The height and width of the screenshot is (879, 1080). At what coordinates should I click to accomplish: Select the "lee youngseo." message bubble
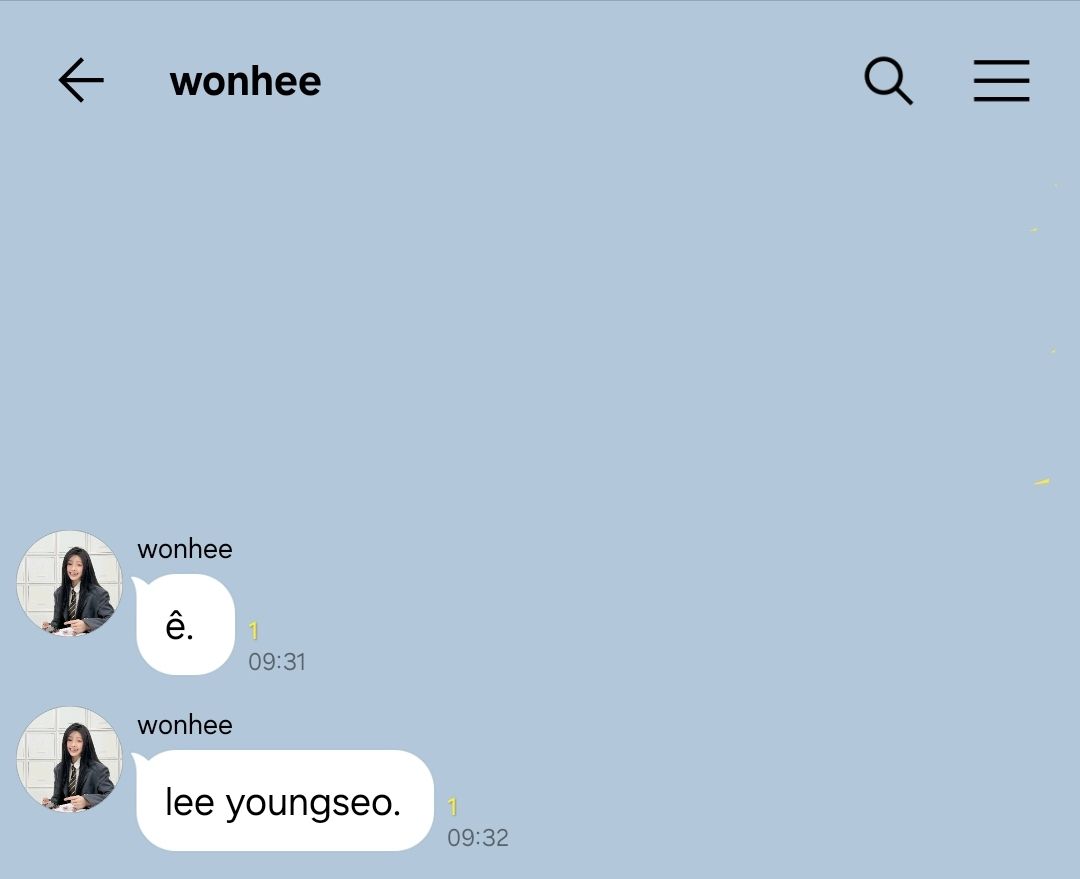(x=285, y=800)
